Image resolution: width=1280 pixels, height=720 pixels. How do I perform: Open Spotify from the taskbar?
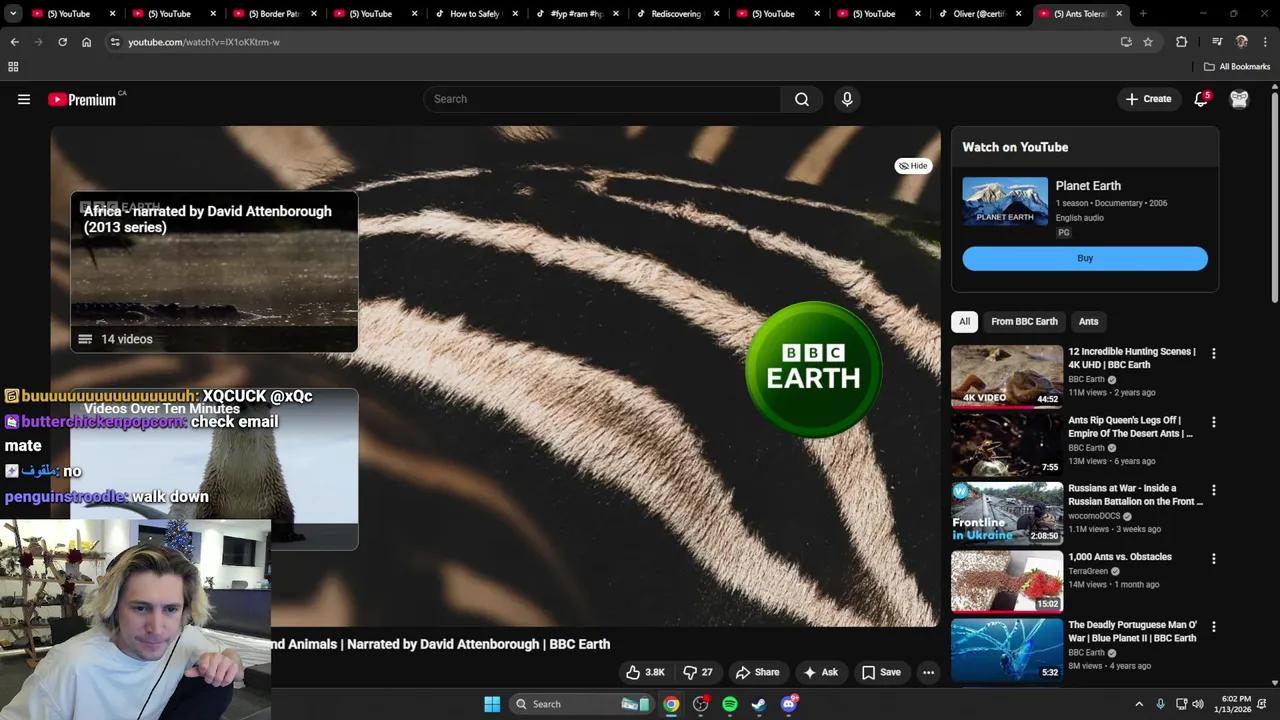(x=730, y=704)
